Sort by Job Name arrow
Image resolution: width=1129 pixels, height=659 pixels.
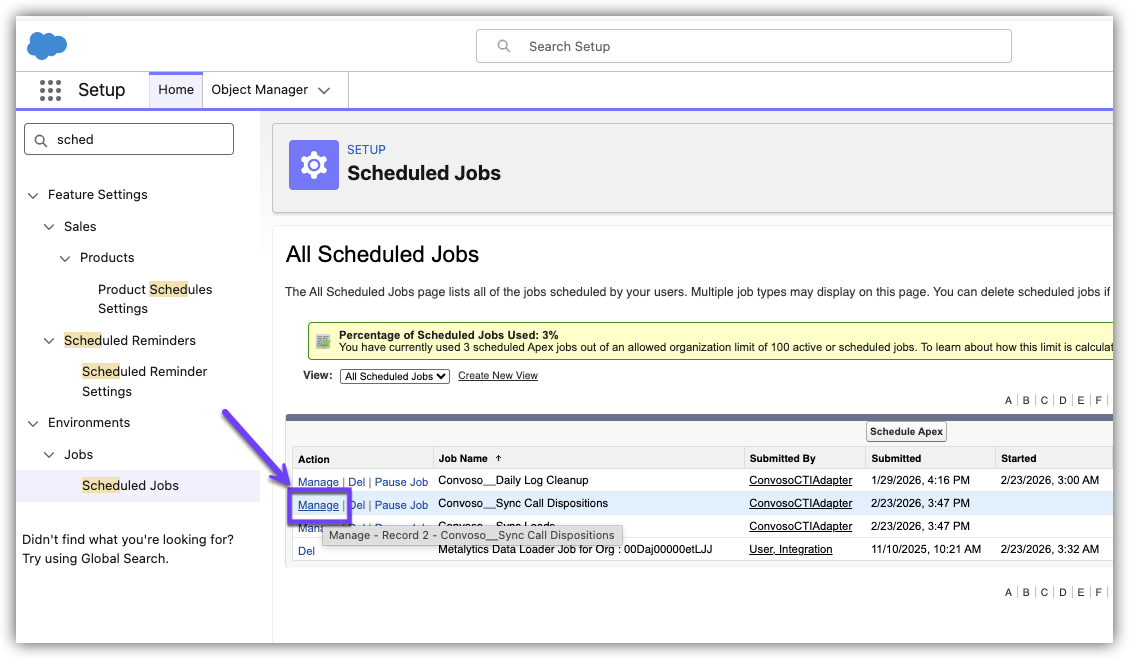click(x=499, y=458)
